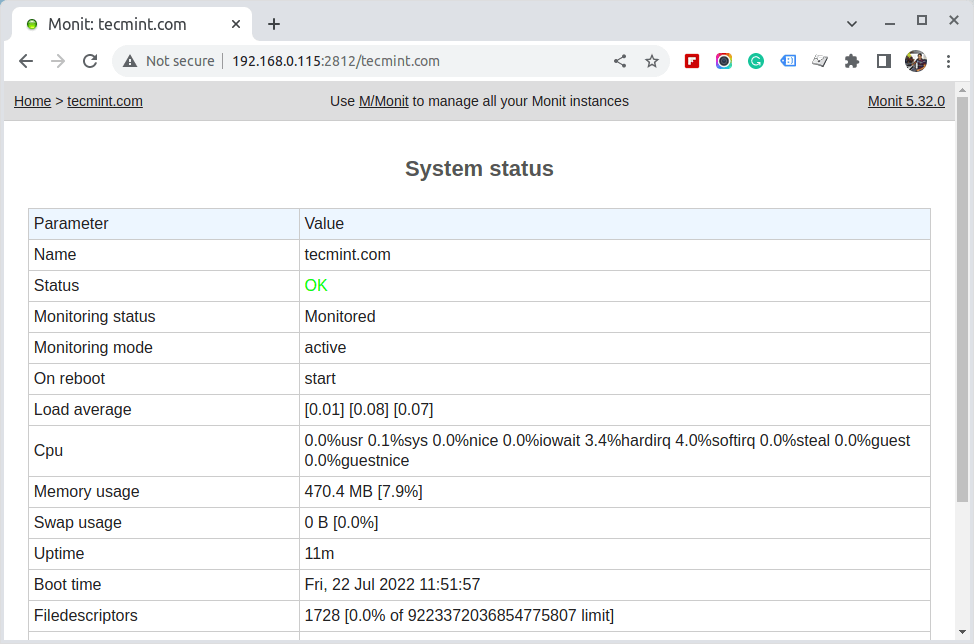974x644 pixels.
Task: Open the M/Monit link
Action: coord(383,101)
